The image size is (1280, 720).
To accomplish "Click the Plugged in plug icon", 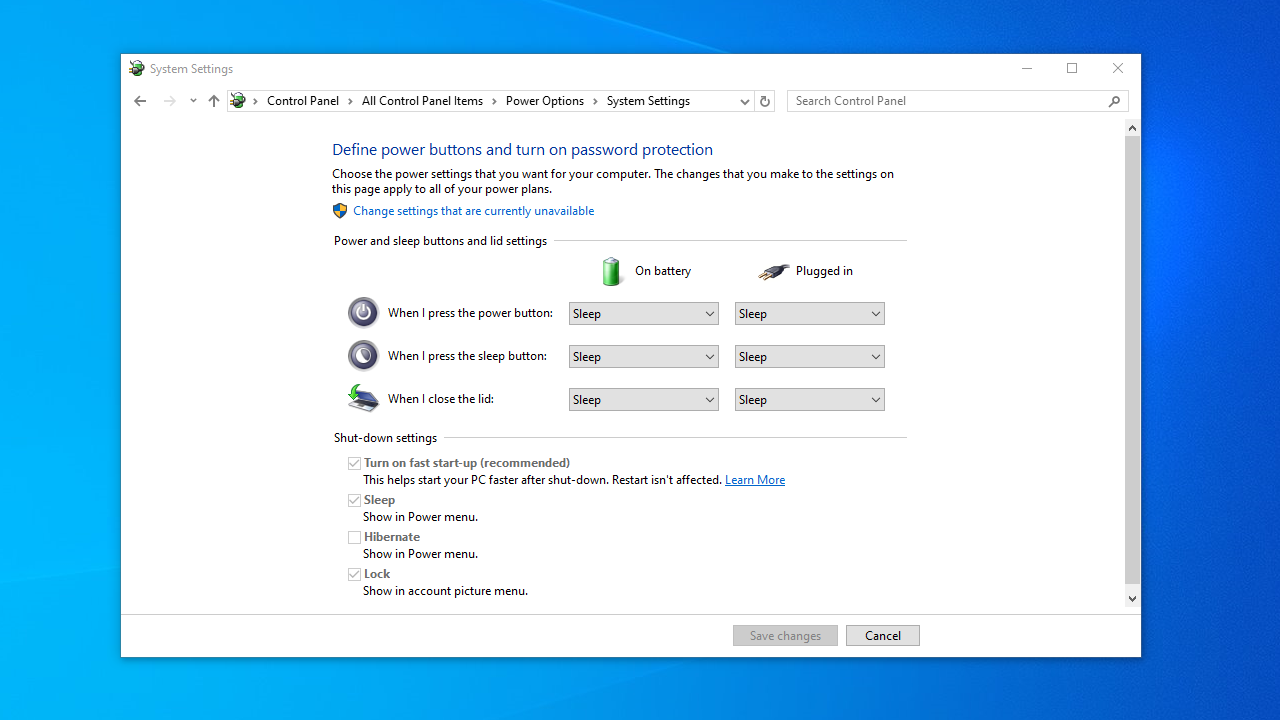I will pos(773,271).
